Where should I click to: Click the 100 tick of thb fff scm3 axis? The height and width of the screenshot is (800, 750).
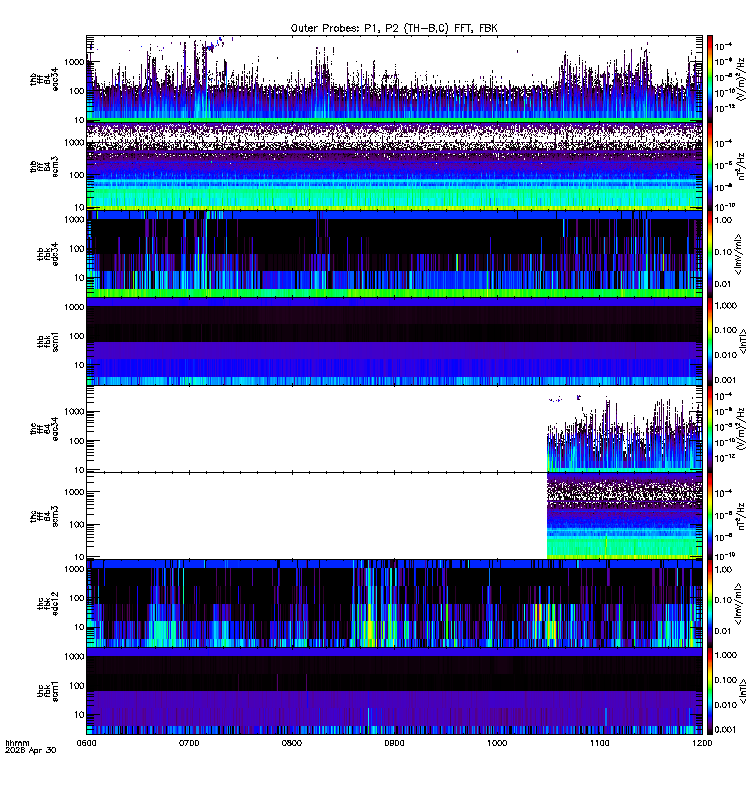[77, 175]
